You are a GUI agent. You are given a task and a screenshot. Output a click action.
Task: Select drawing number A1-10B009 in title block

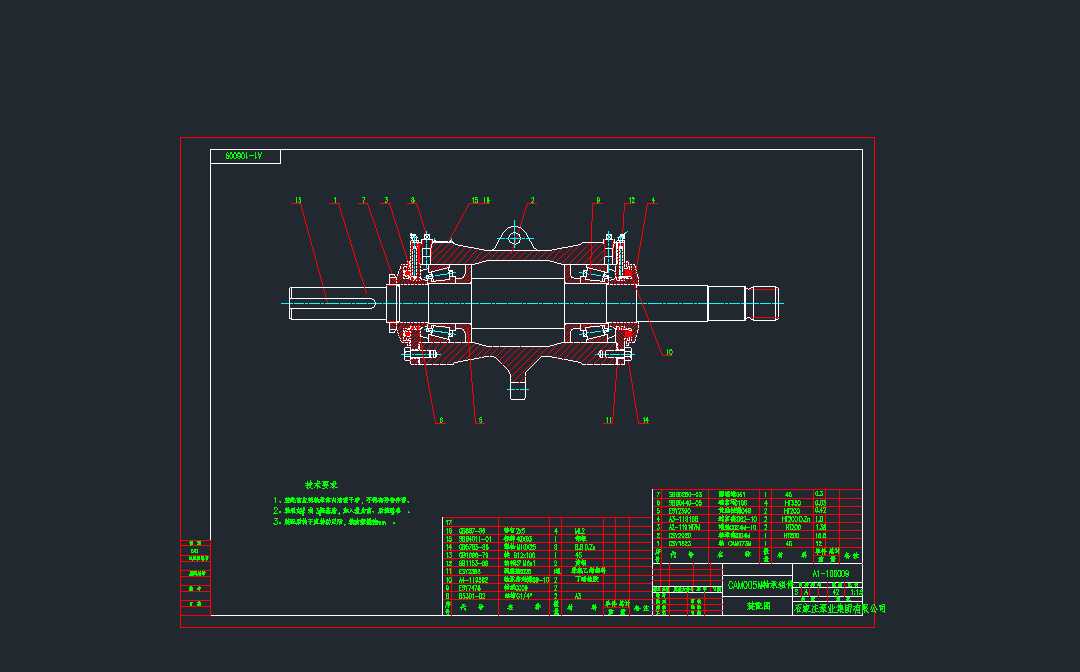pos(831,573)
